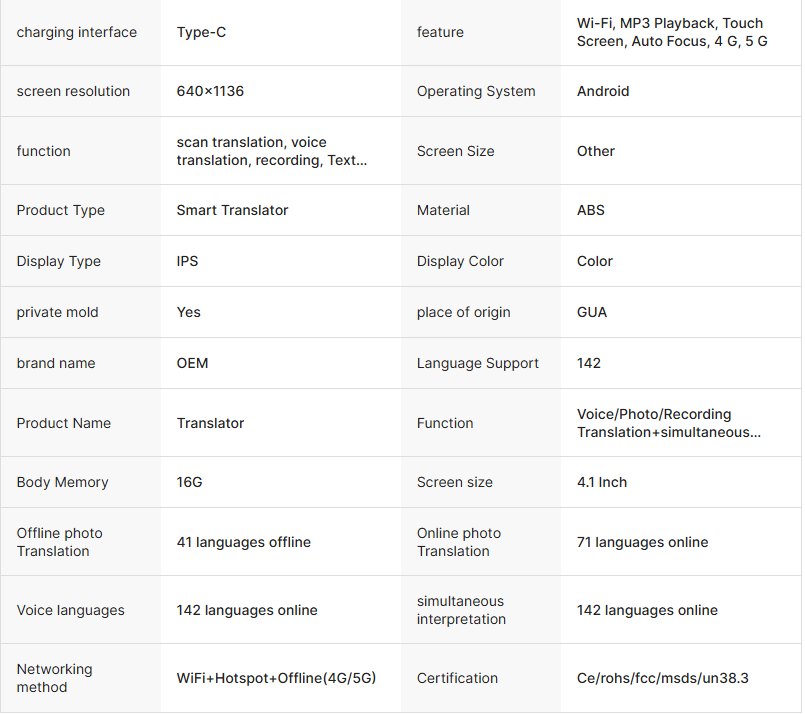
Task: Select the '4.1 Inch' screen size value
Action: pyautogui.click(x=602, y=482)
